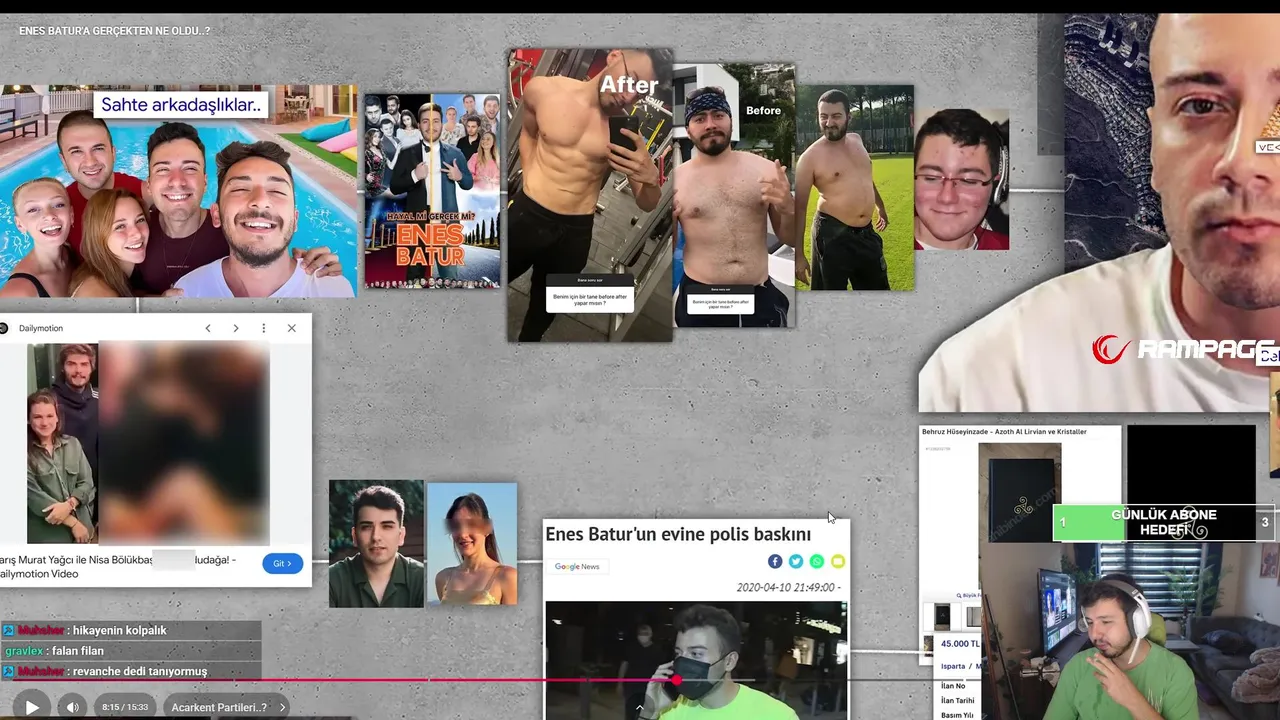The width and height of the screenshot is (1280, 720).
Task: Click the Instagram question box on the 'Before' photo
Action: tap(721, 300)
